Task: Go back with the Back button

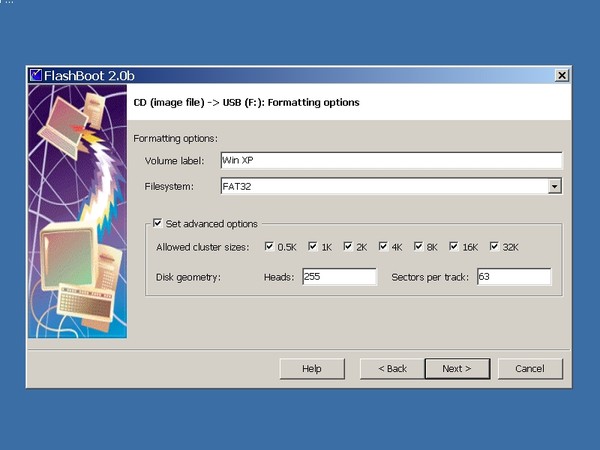Action: tap(392, 368)
